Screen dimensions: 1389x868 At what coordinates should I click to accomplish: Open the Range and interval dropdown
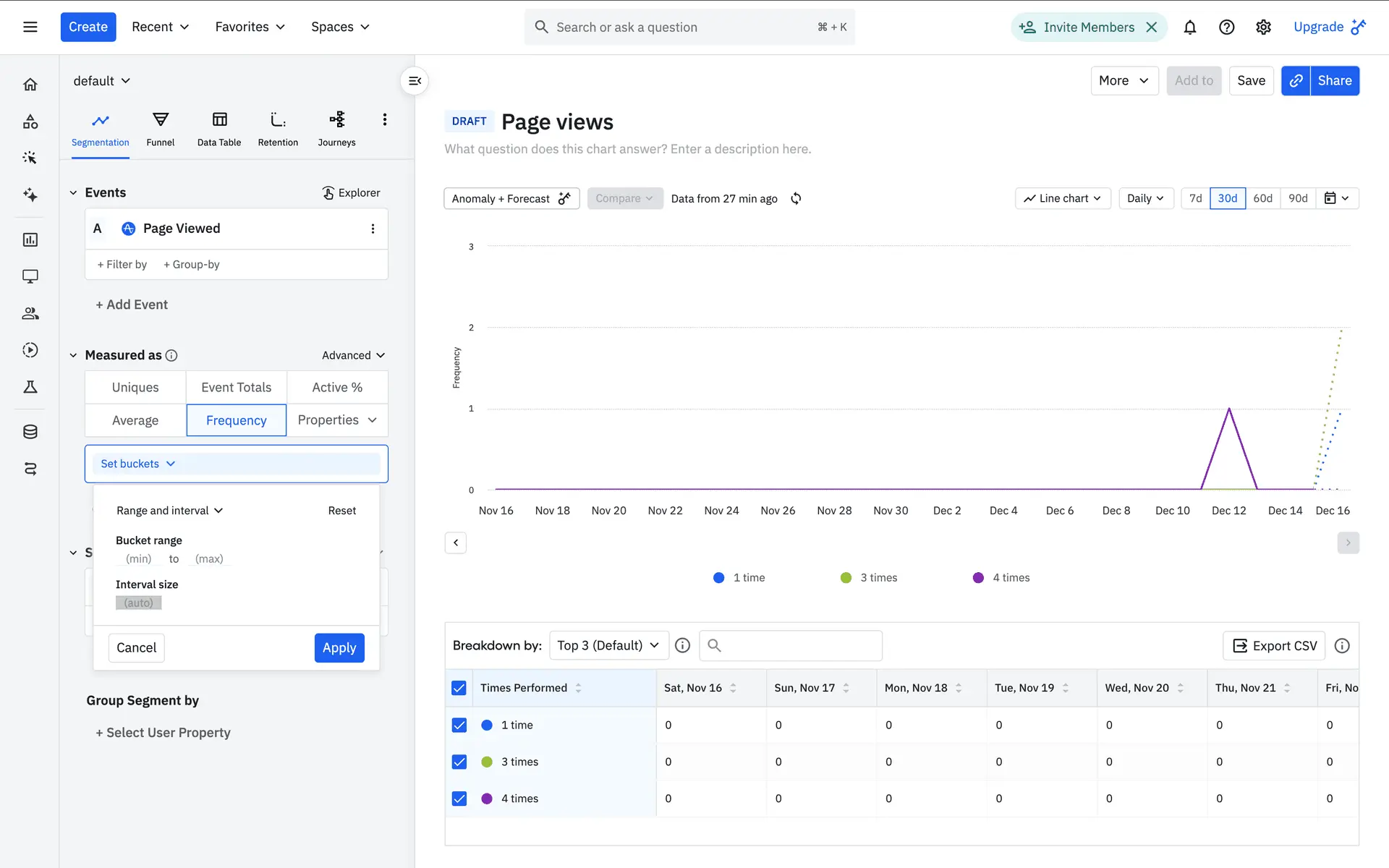(169, 511)
